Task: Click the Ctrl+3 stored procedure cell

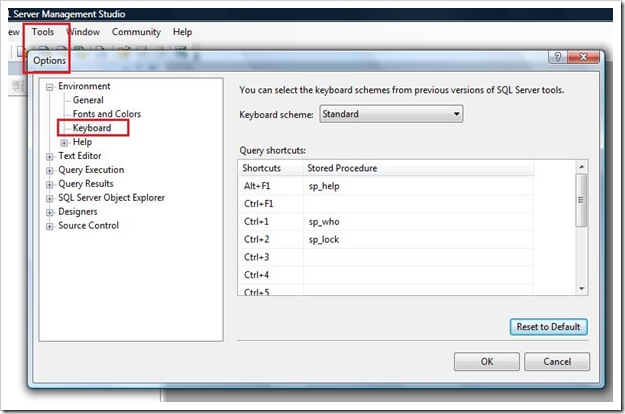Action: pyautogui.click(x=418, y=257)
